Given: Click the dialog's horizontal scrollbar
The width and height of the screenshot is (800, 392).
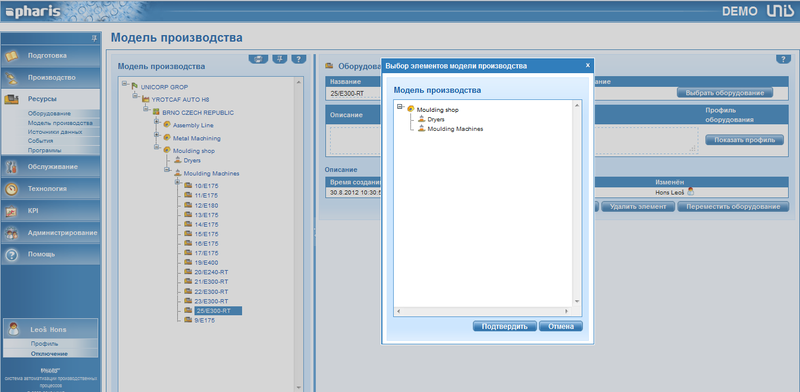Looking at the screenshot, I should tap(482, 311).
